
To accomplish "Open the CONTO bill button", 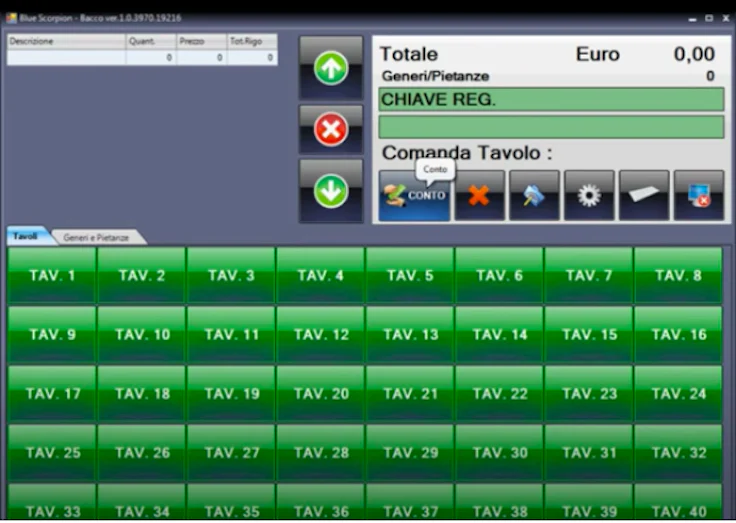I will click(414, 195).
